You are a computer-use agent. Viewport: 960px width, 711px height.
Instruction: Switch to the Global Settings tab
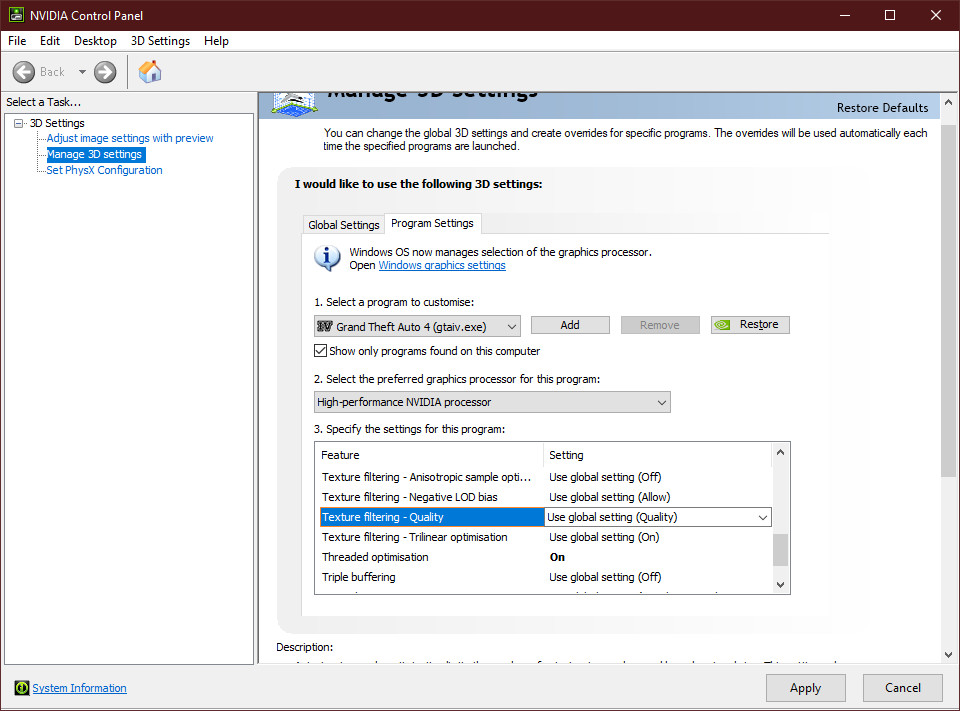(x=343, y=225)
